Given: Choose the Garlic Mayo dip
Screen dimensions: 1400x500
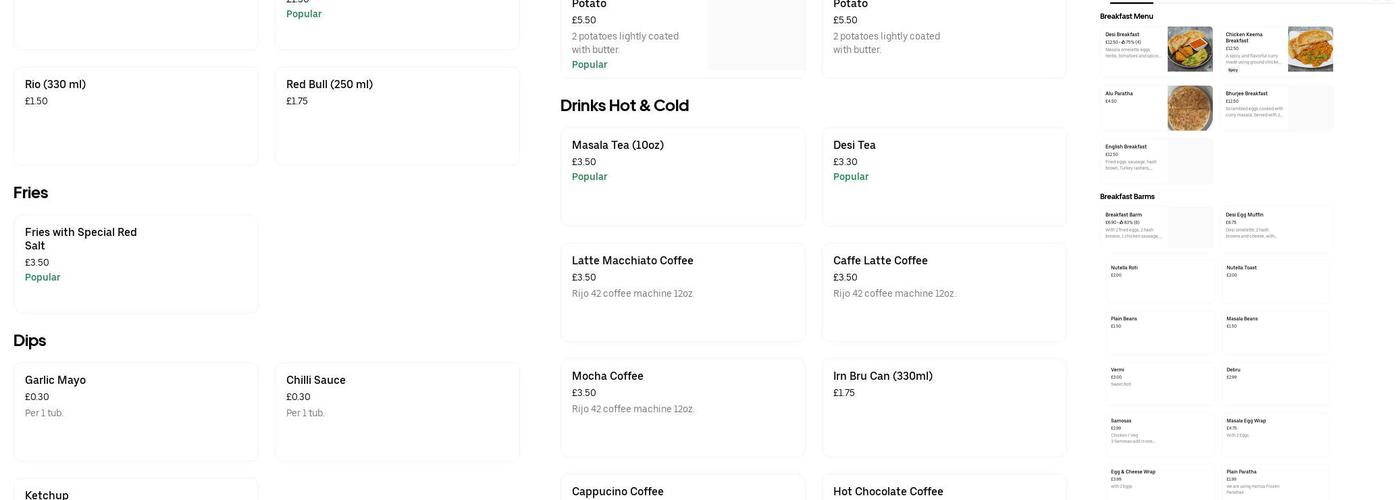Looking at the screenshot, I should (136, 411).
